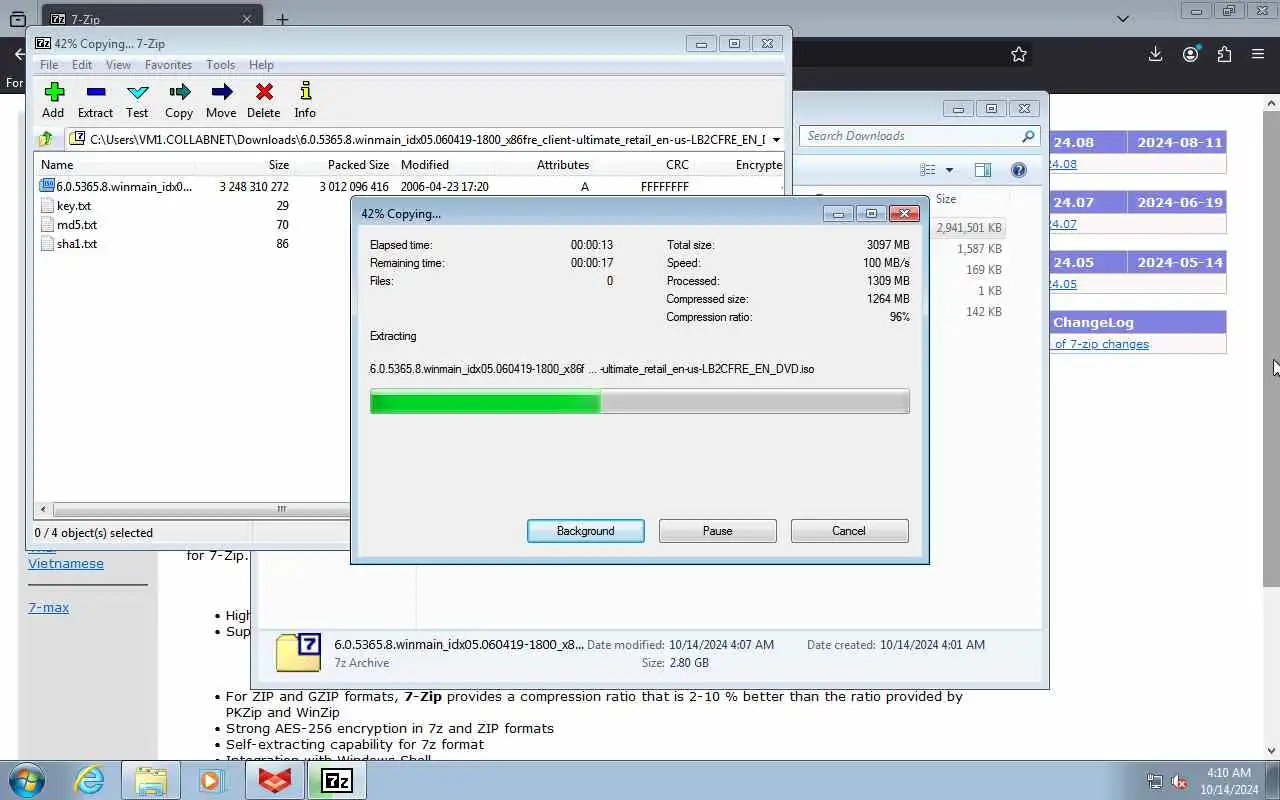Bookmark this page with the star icon
1280x800 pixels.
1019,55
